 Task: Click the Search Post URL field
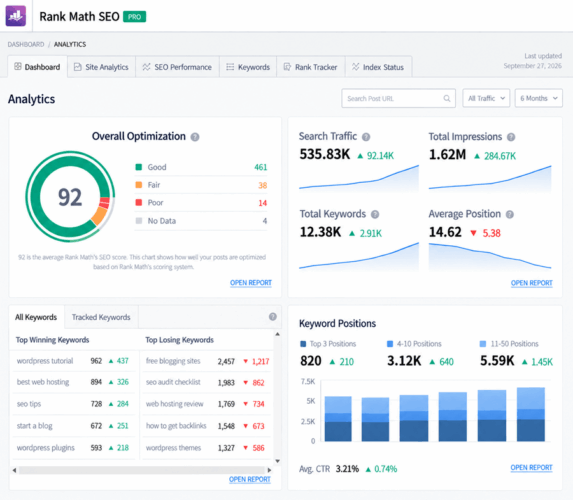click(x=398, y=98)
